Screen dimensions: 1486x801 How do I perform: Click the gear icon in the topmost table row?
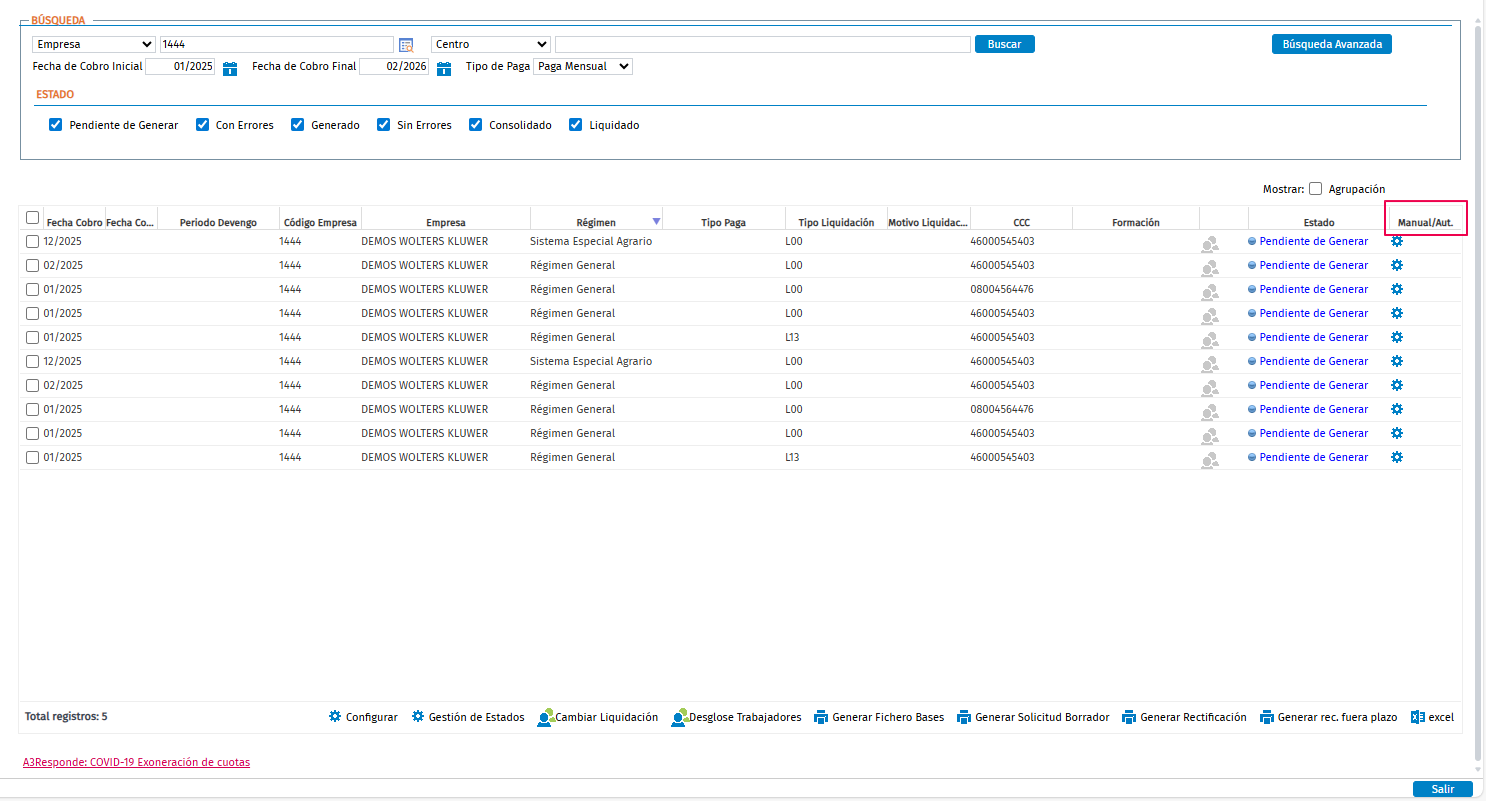pos(1397,241)
